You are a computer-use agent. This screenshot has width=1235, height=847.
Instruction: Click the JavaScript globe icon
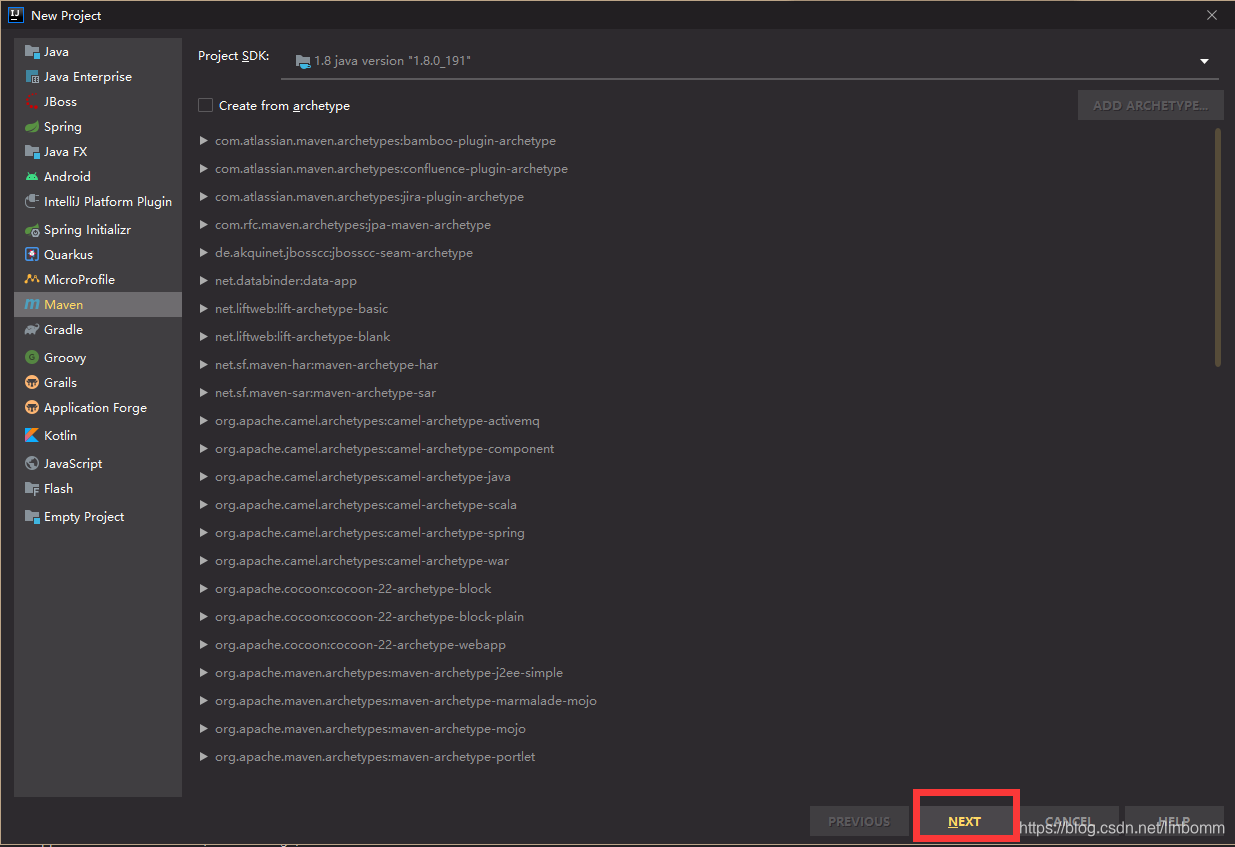32,463
